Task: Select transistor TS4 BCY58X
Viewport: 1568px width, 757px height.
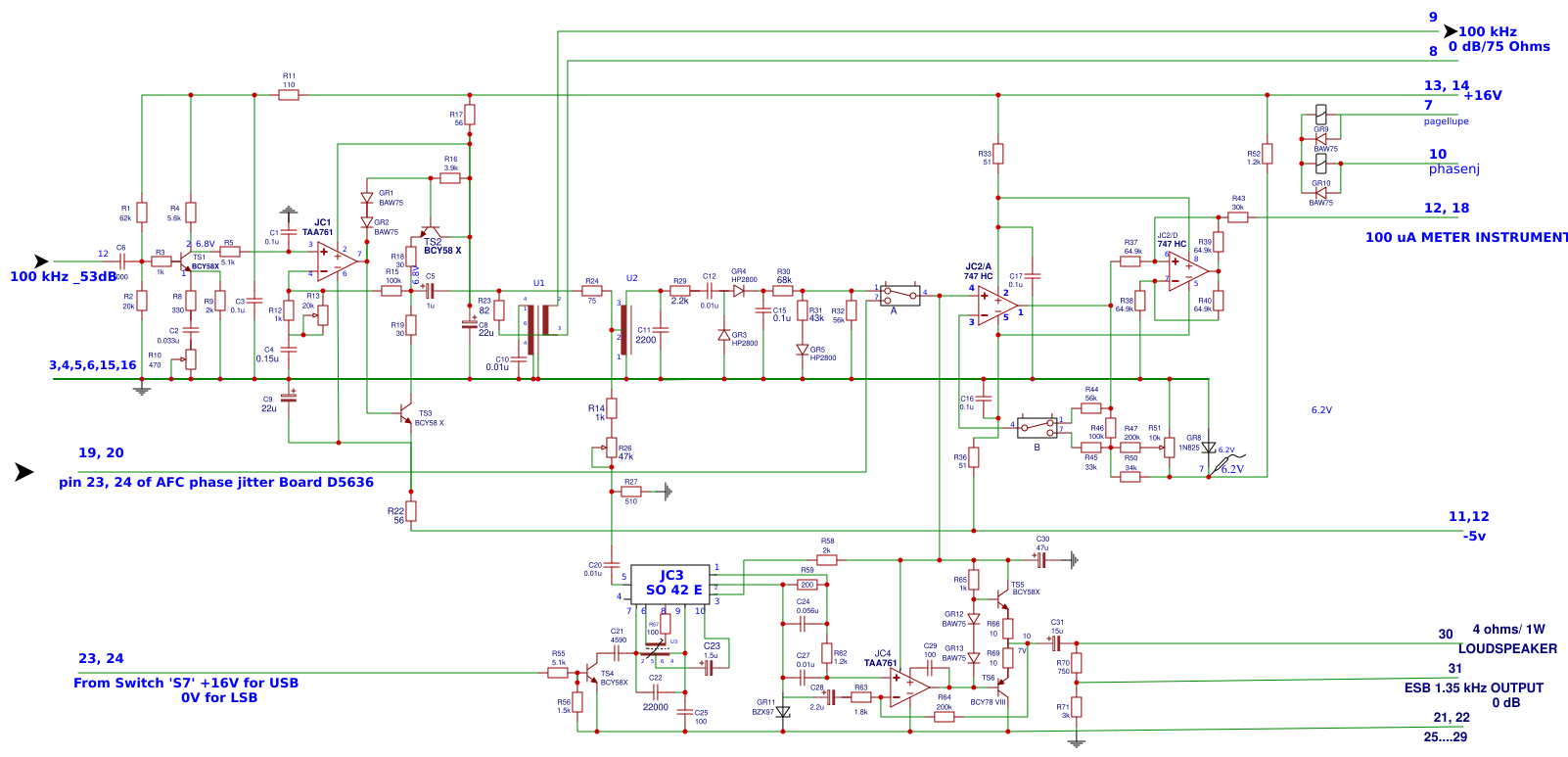Action: tap(591, 673)
